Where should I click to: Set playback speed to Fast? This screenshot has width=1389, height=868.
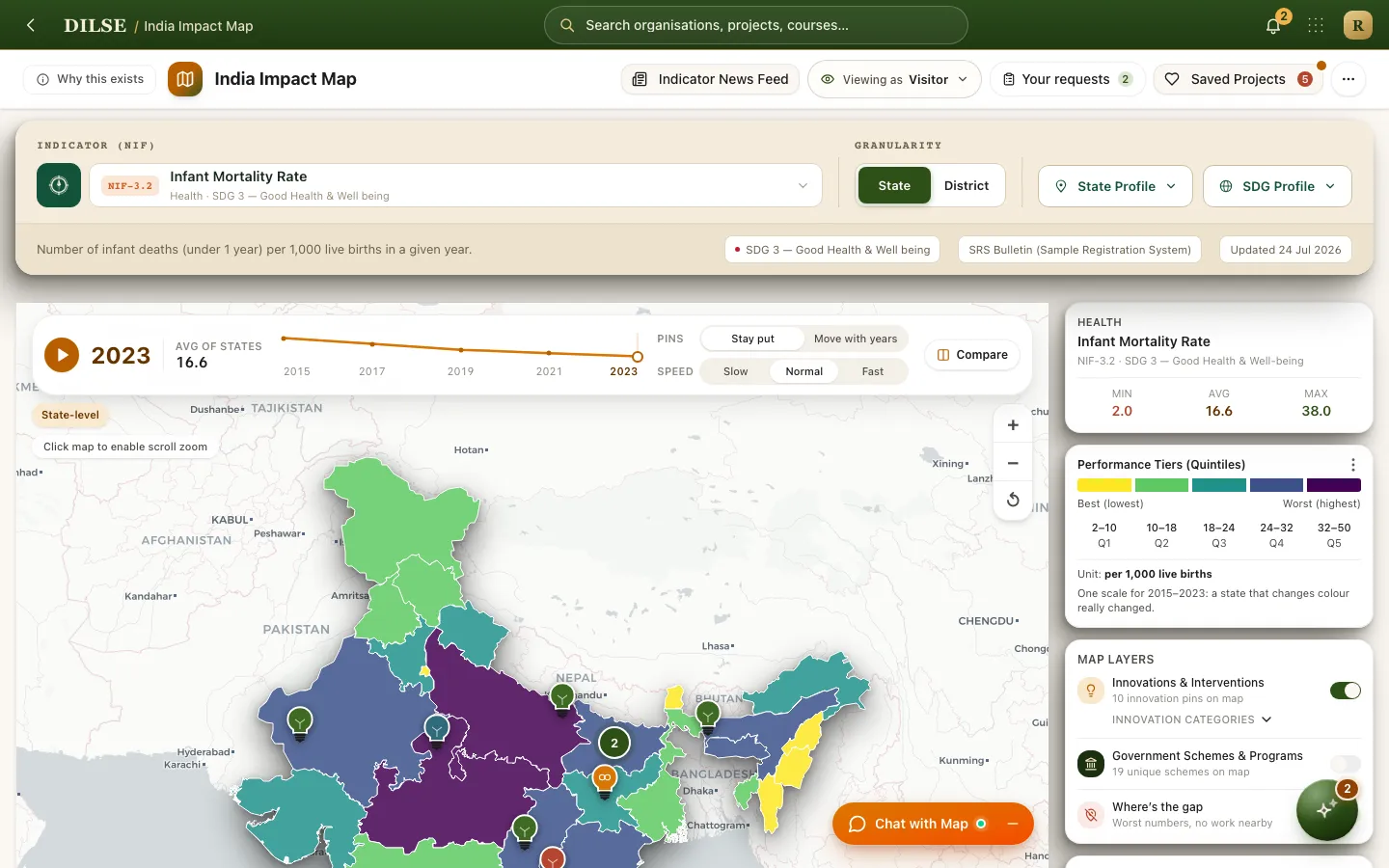(x=873, y=371)
